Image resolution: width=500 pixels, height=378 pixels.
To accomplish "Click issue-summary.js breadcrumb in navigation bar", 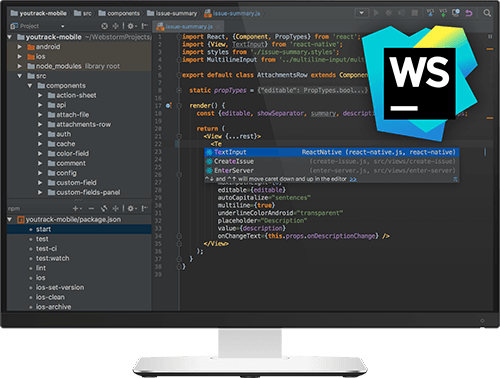I will coord(232,13).
